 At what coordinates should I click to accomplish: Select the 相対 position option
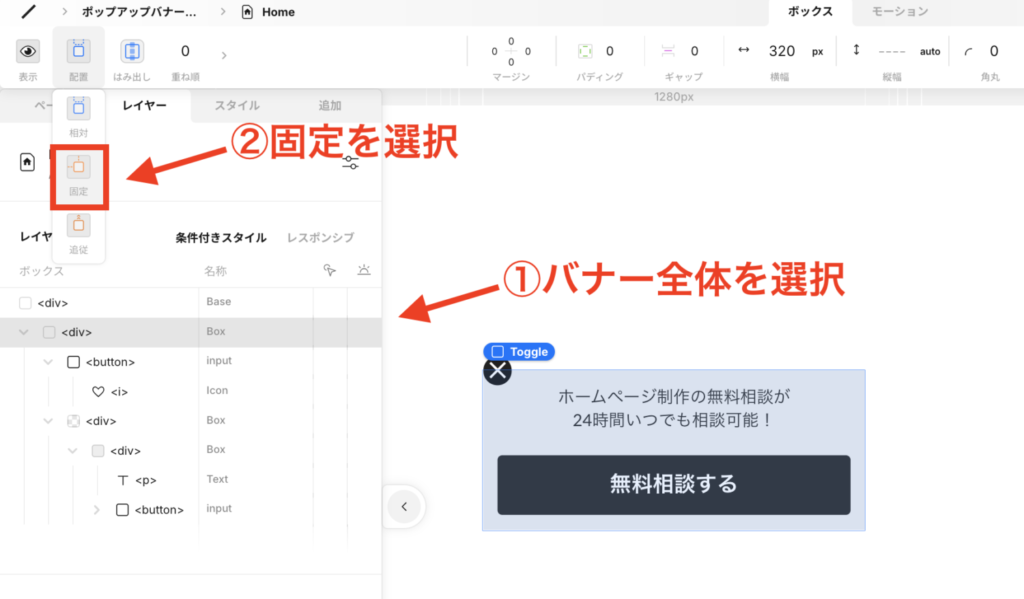click(x=78, y=116)
